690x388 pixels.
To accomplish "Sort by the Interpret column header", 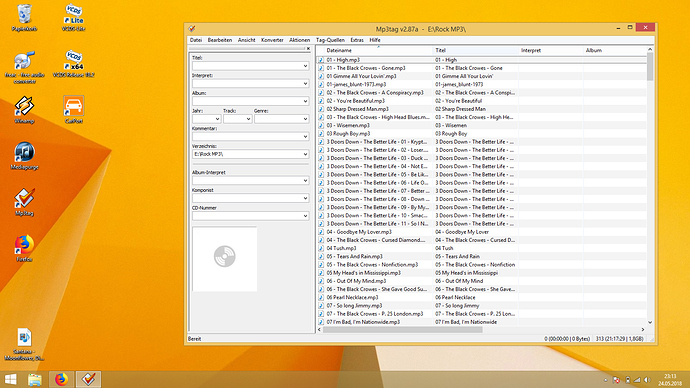I will [x=551, y=51].
